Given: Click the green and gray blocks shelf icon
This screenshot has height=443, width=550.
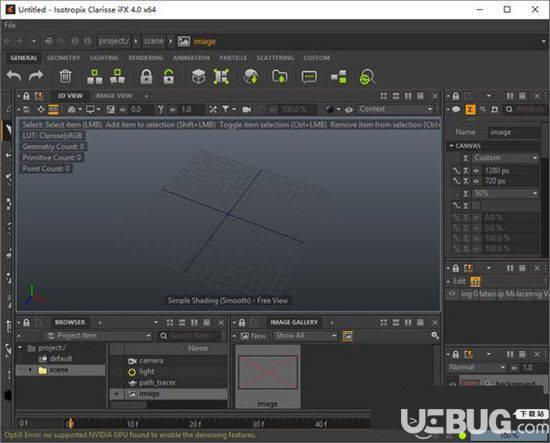Looking at the screenshot, I should [x=339, y=76].
